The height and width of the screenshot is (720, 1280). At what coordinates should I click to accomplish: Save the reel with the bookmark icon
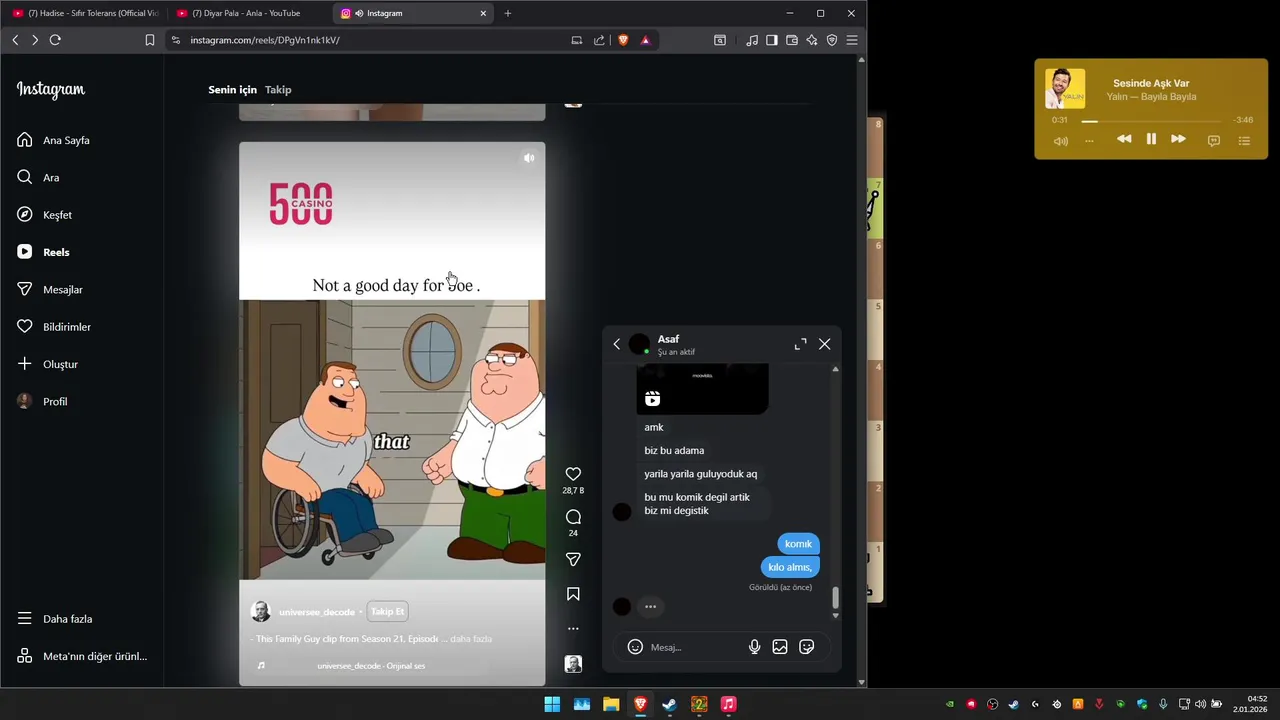coord(573,594)
